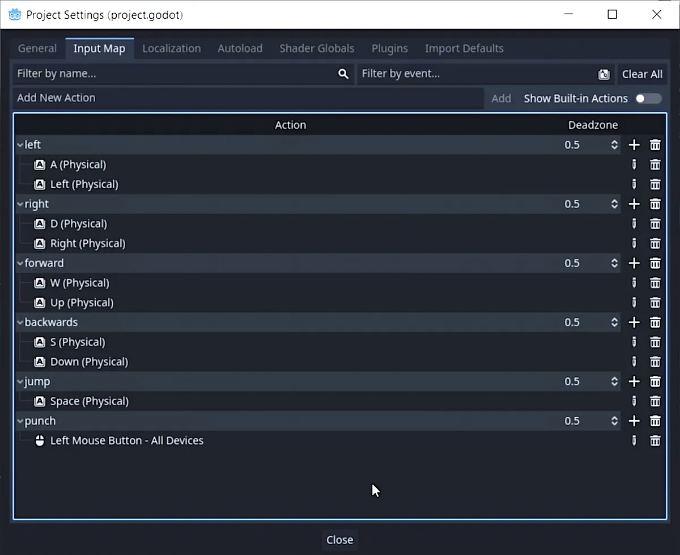Delete the forward action
The width and height of the screenshot is (680, 555).
(x=655, y=263)
